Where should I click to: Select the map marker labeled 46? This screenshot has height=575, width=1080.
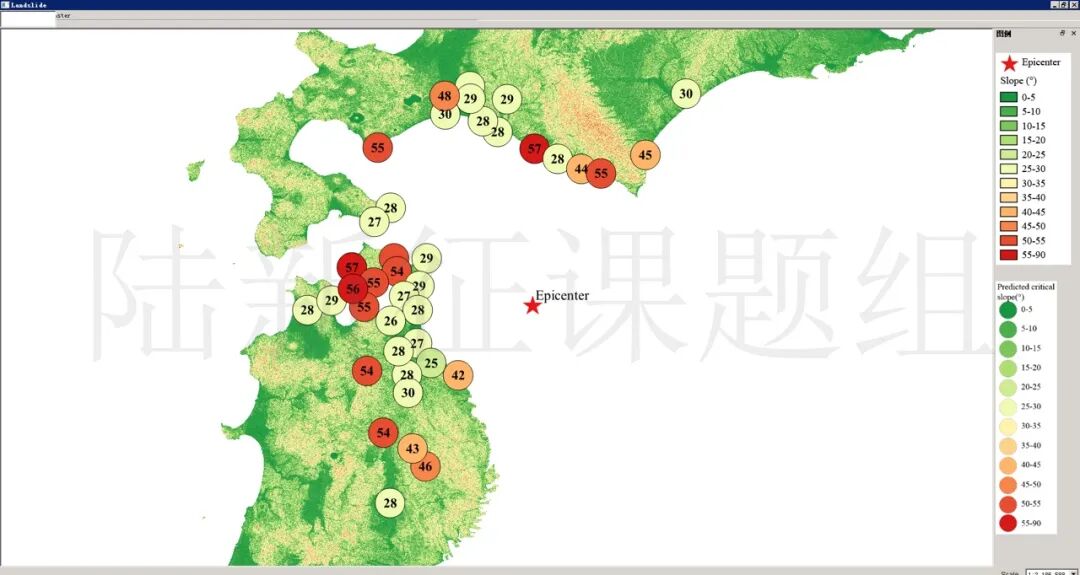(x=426, y=466)
